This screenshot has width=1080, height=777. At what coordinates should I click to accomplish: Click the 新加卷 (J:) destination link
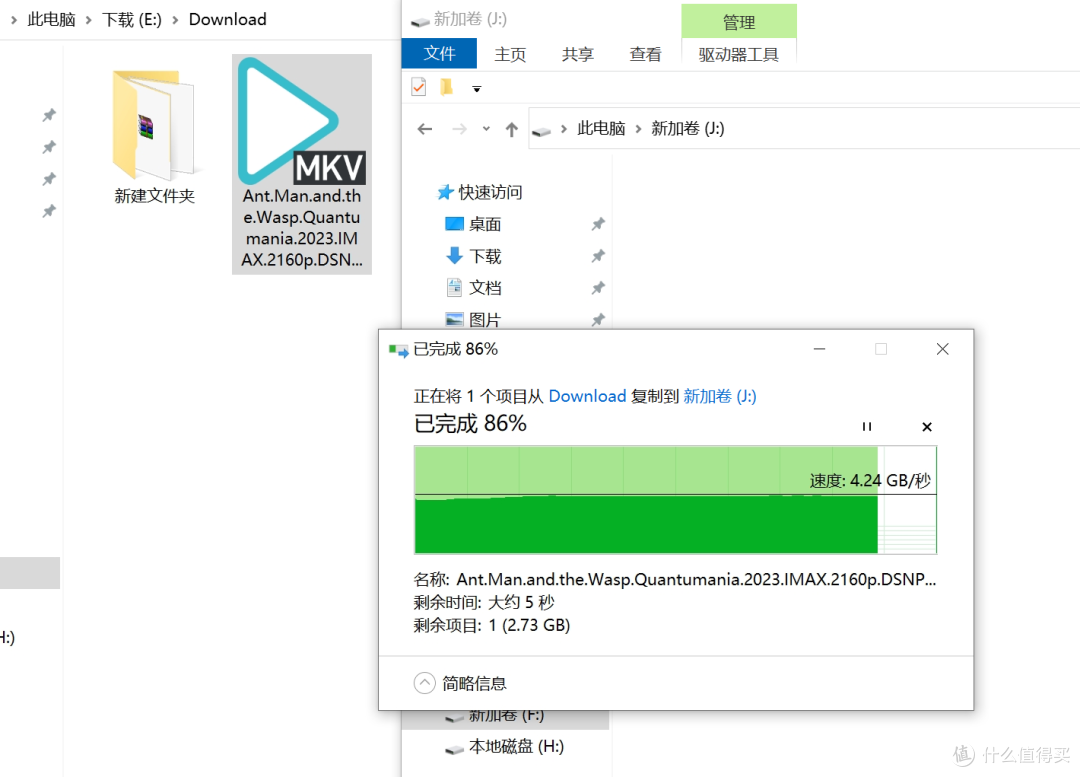point(719,396)
